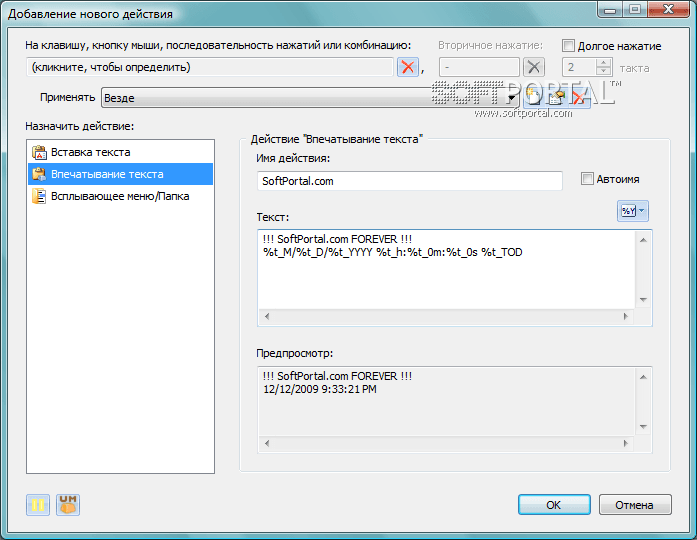Open the %Y variable insert menu
This screenshot has height=540, width=697.
pyautogui.click(x=633, y=211)
